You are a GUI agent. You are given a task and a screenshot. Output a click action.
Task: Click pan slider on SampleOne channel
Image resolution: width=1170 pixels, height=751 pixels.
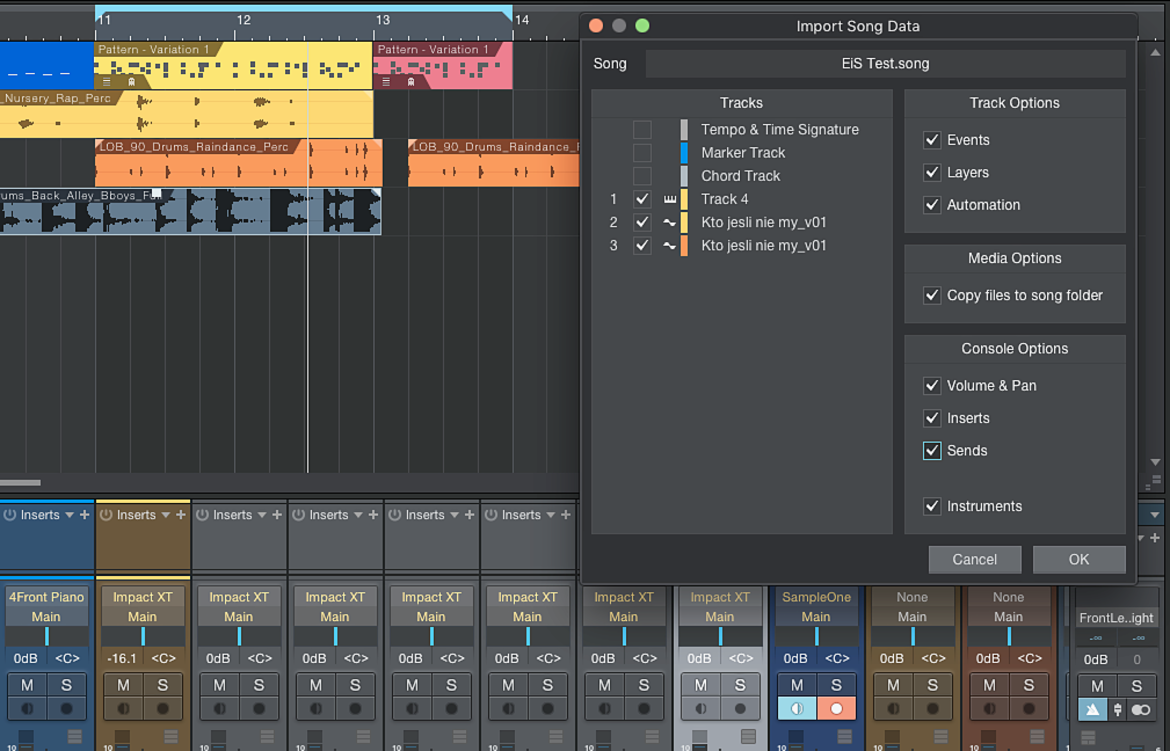pos(816,637)
